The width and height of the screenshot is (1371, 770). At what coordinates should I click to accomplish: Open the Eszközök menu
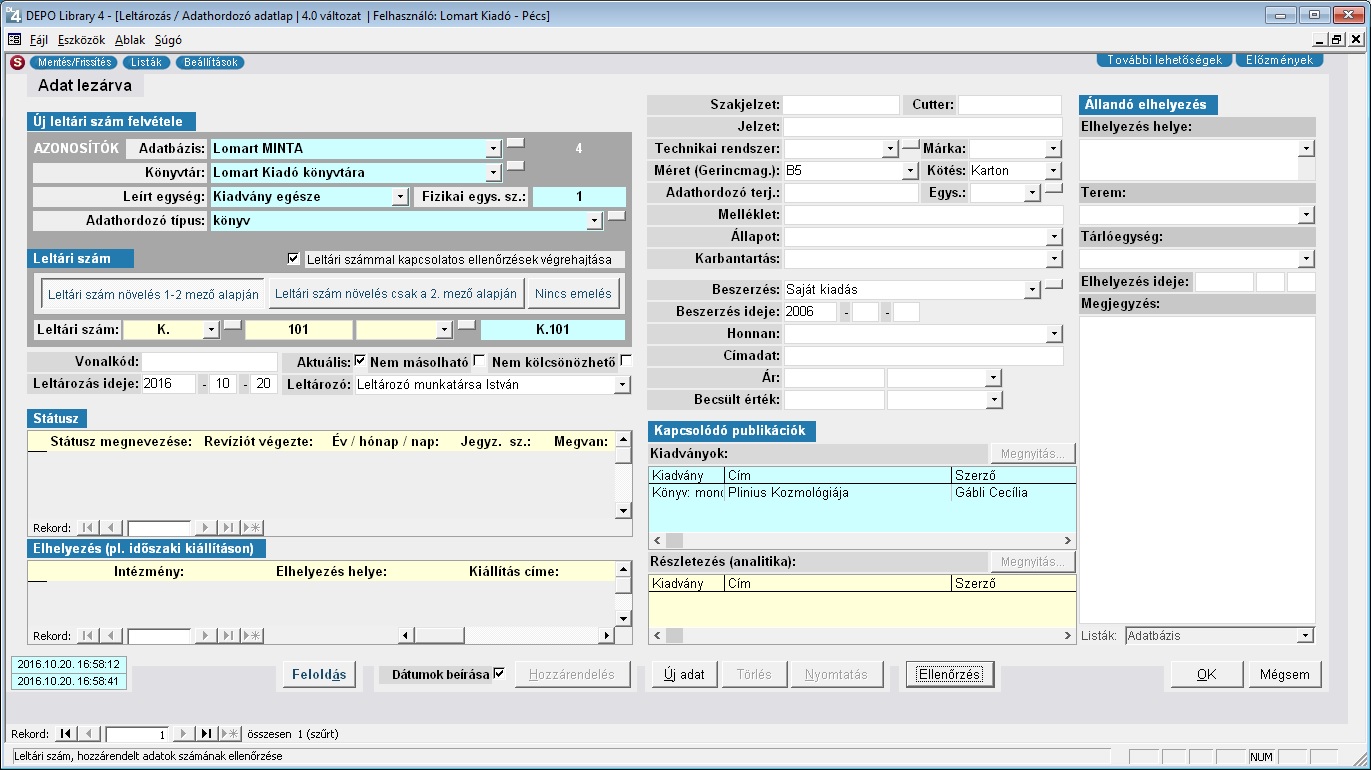click(81, 40)
